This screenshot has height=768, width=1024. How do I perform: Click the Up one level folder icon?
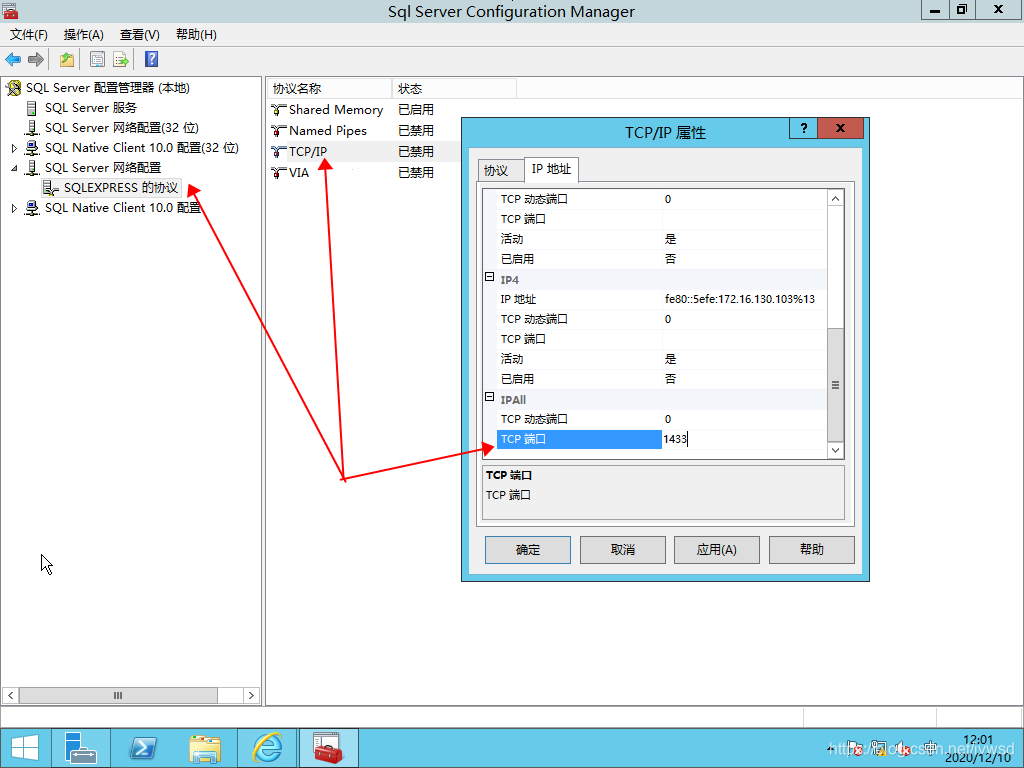67,59
